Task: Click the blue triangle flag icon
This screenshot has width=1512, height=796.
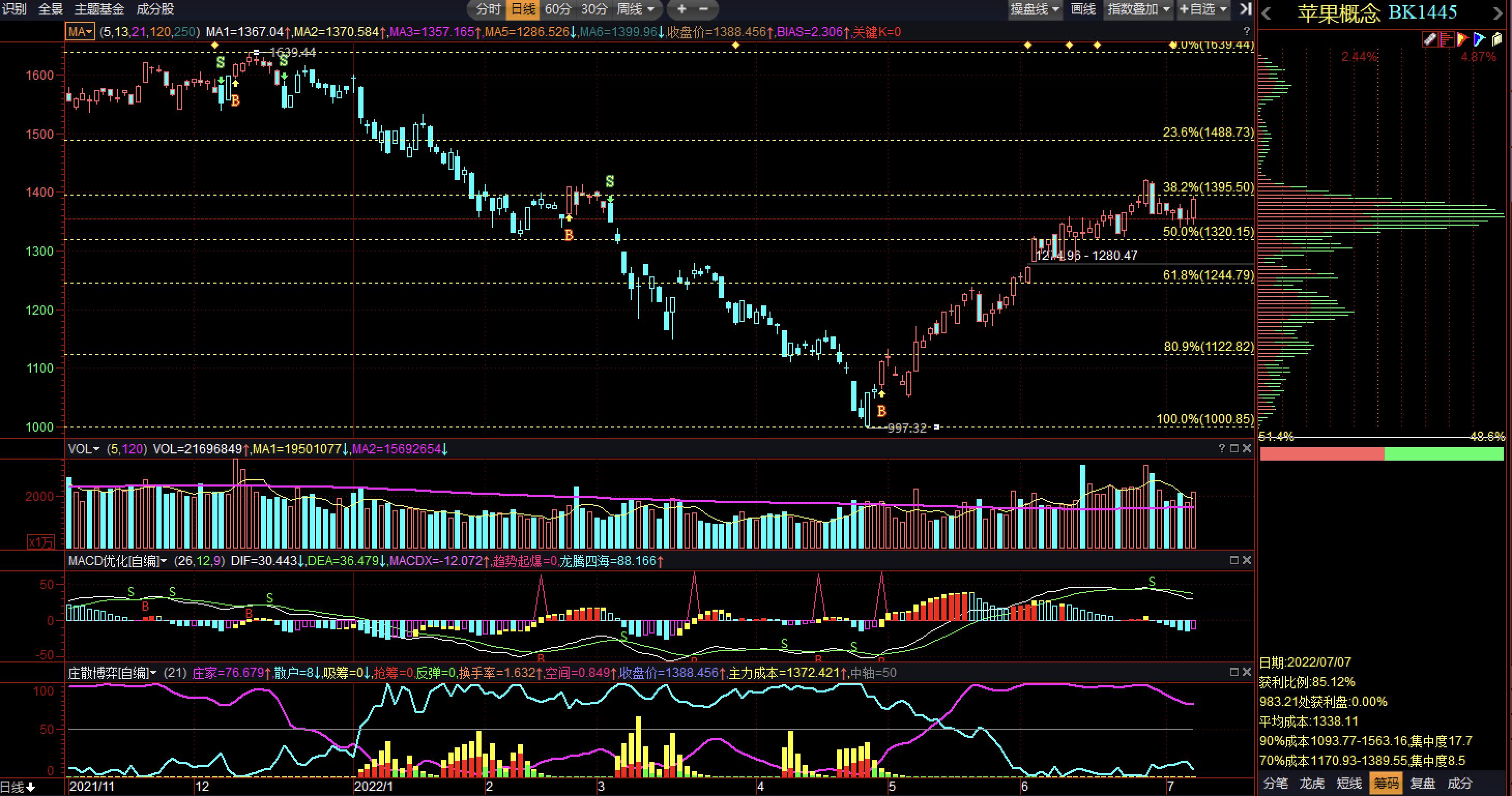Action: coord(1478,39)
